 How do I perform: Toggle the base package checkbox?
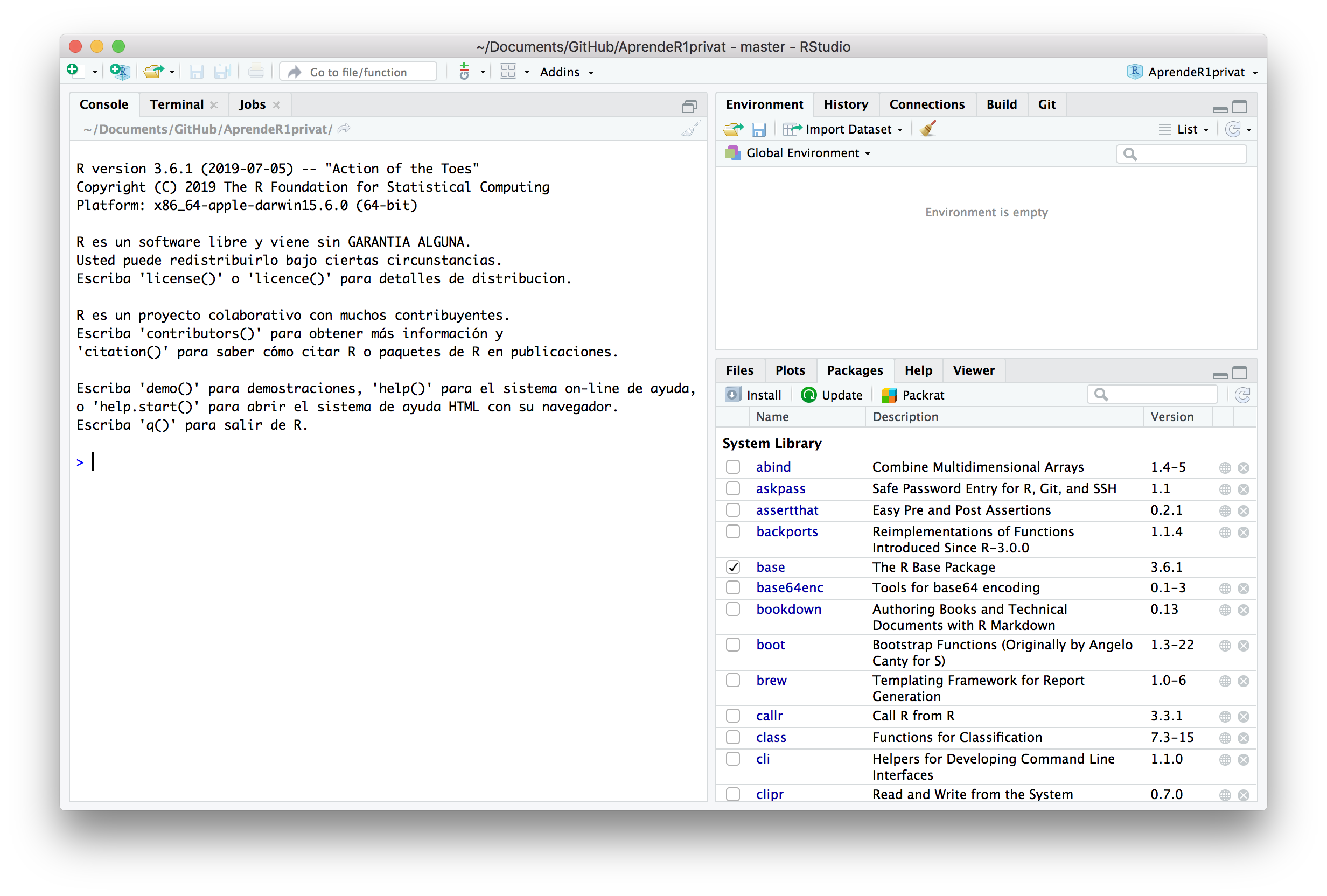(x=733, y=566)
